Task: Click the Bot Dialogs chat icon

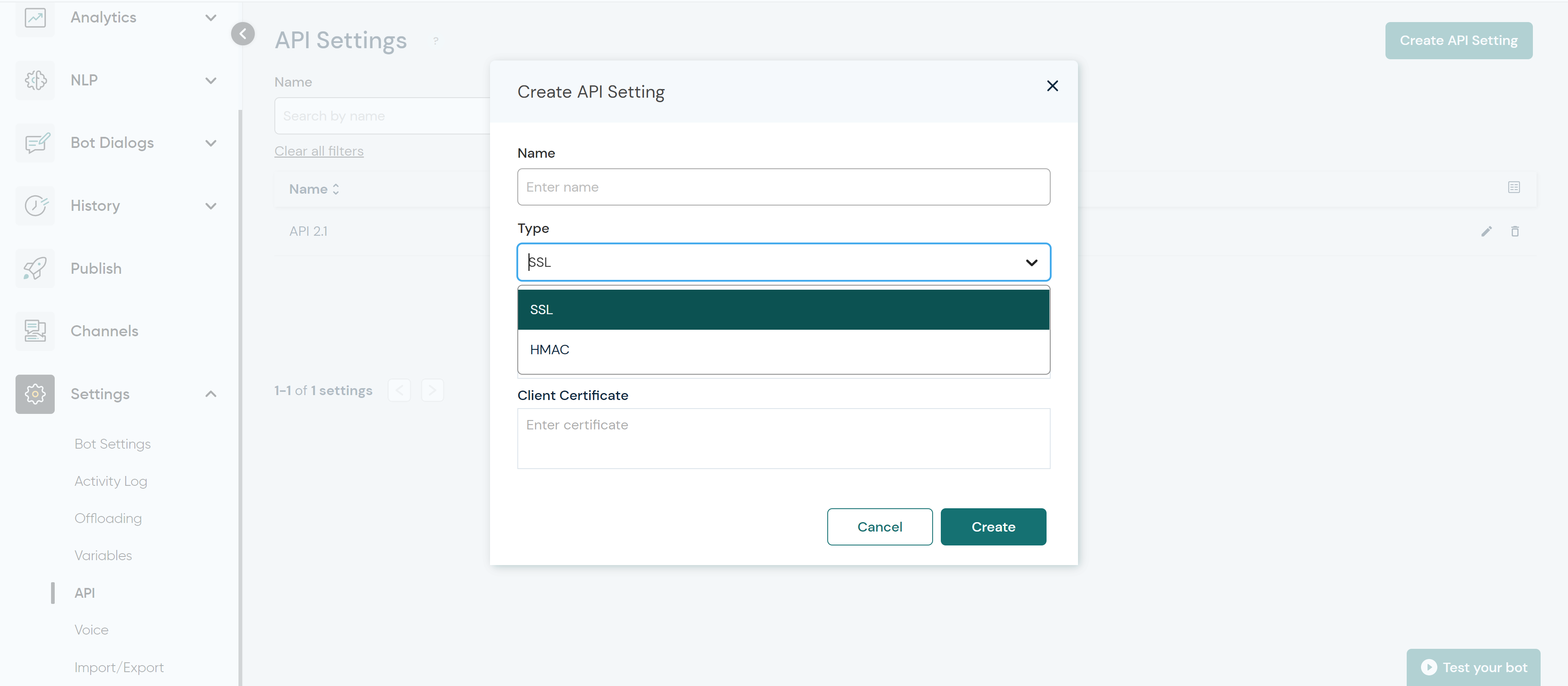Action: [35, 143]
